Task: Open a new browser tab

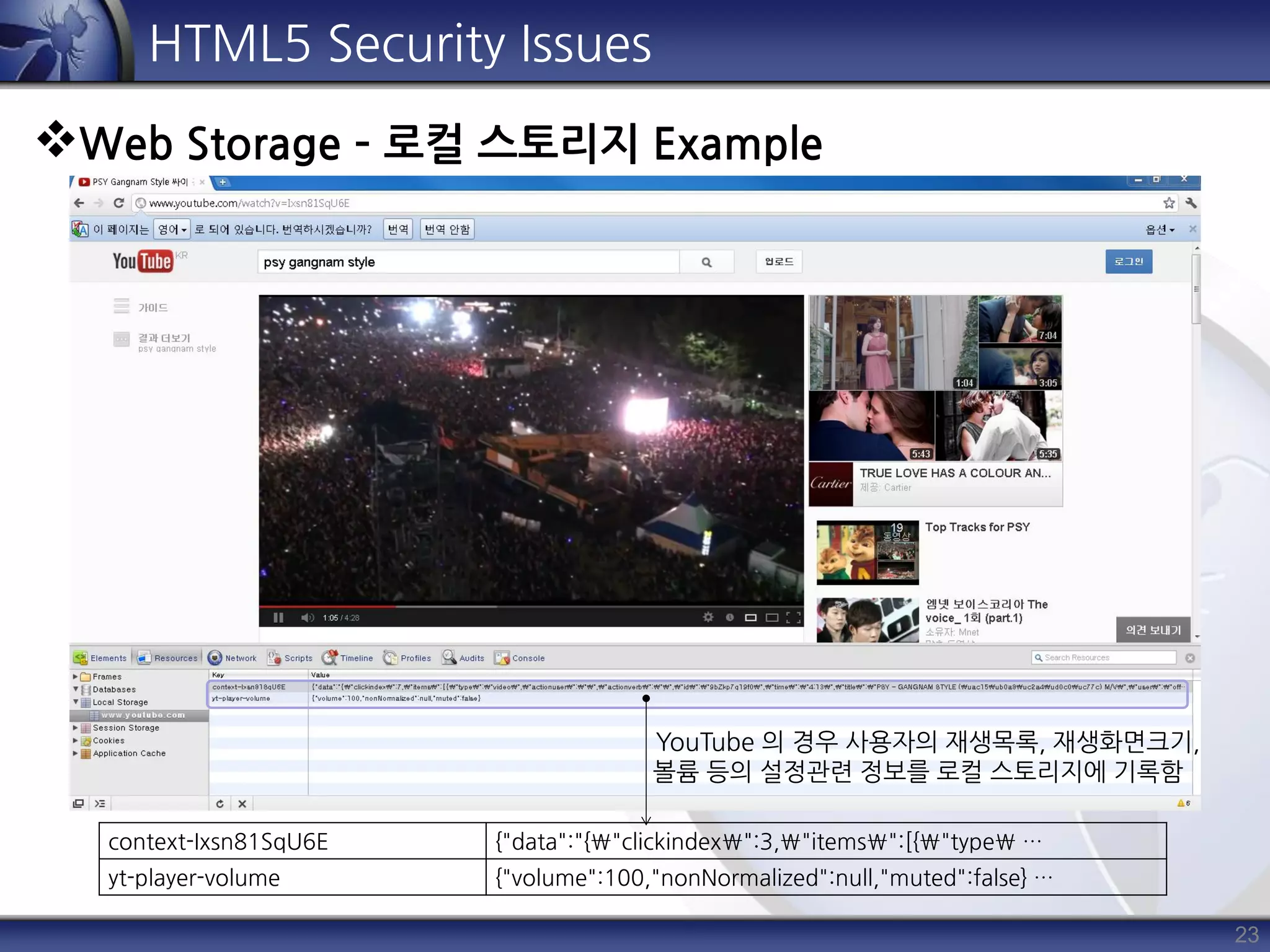Action: pos(222,182)
